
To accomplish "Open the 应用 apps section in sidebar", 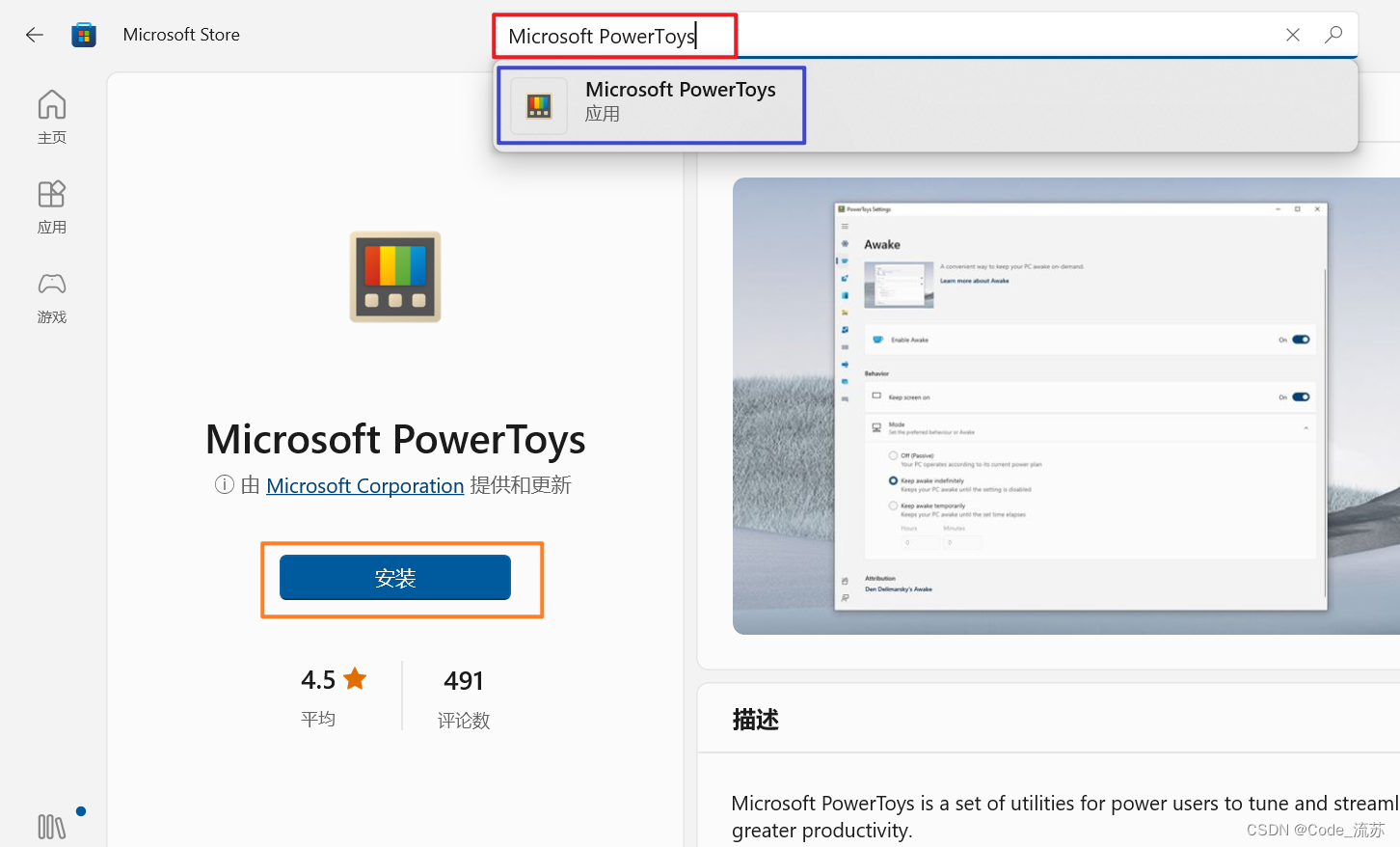I will 52,206.
